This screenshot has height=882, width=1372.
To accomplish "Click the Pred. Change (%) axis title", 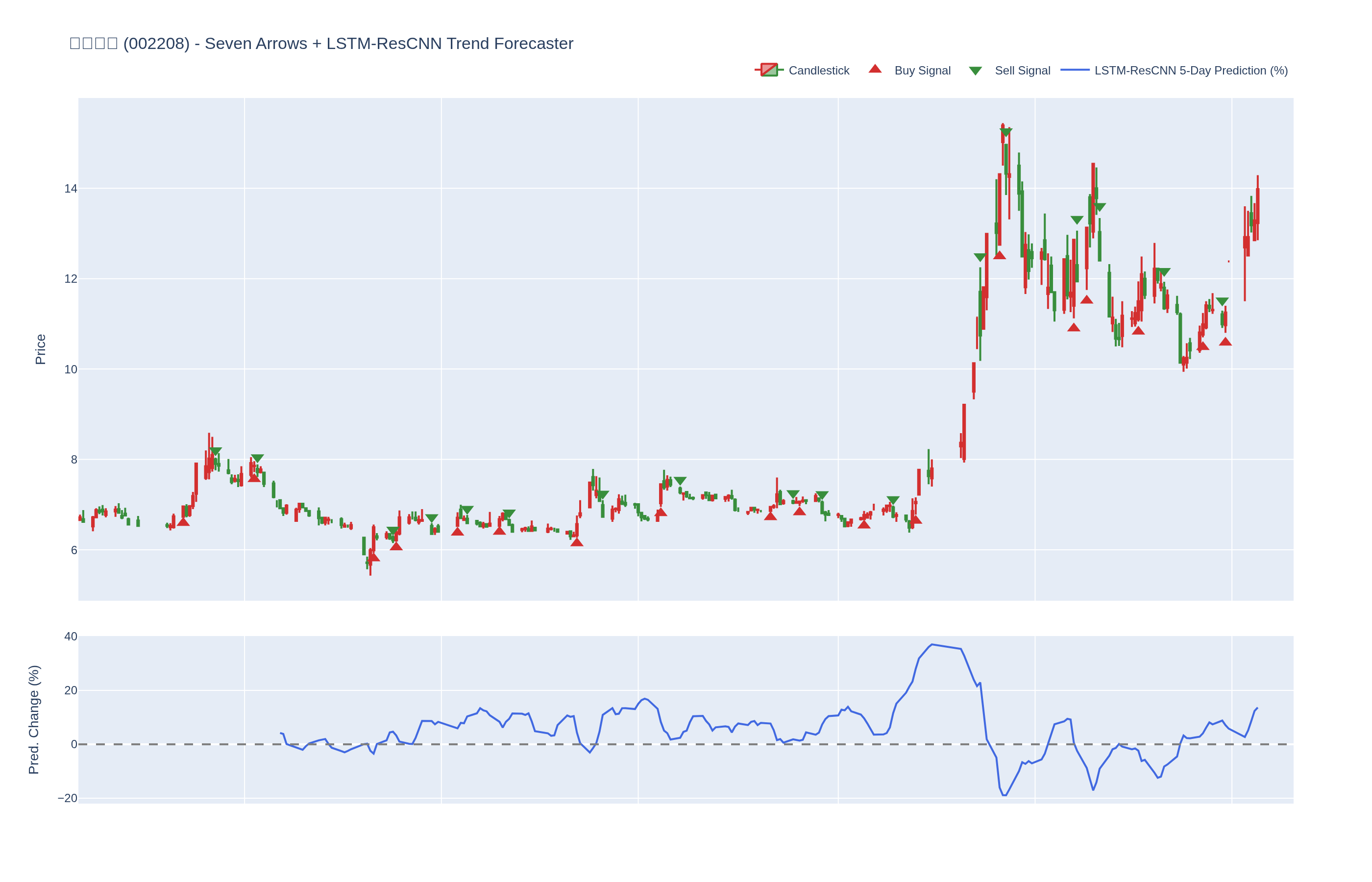I will [34, 719].
